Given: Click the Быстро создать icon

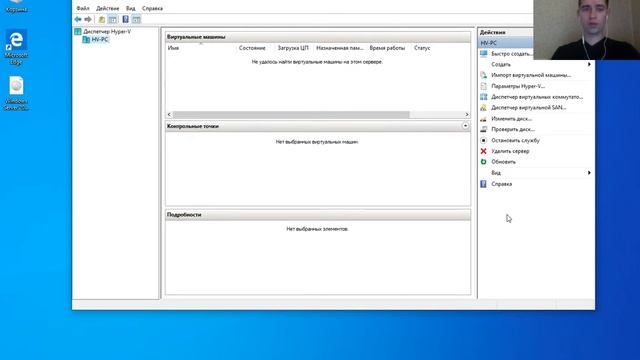Looking at the screenshot, I should click(484, 53).
